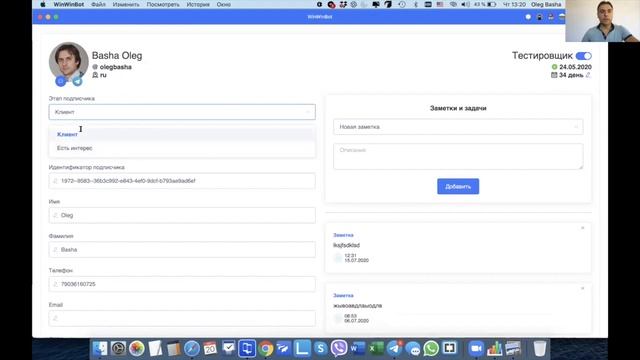Image resolution: width=640 pixels, height=360 pixels.
Task: Click the Заметка link dated 06.07.2020
Action: (x=343, y=296)
